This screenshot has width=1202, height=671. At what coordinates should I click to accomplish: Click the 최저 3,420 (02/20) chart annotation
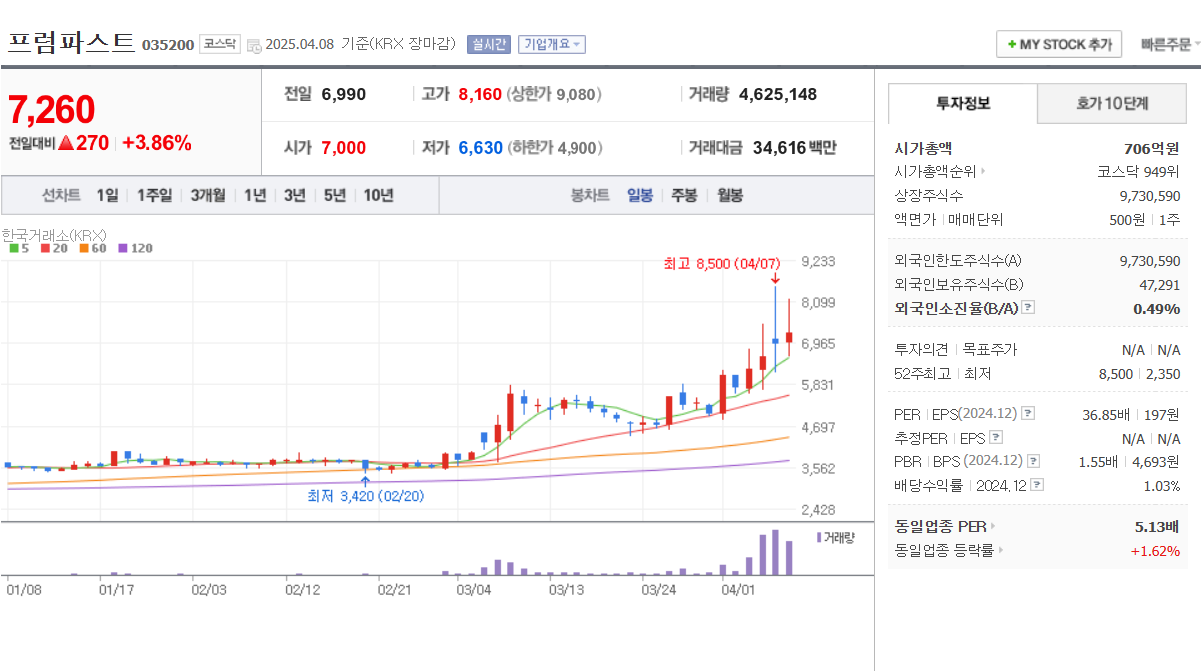click(x=365, y=496)
